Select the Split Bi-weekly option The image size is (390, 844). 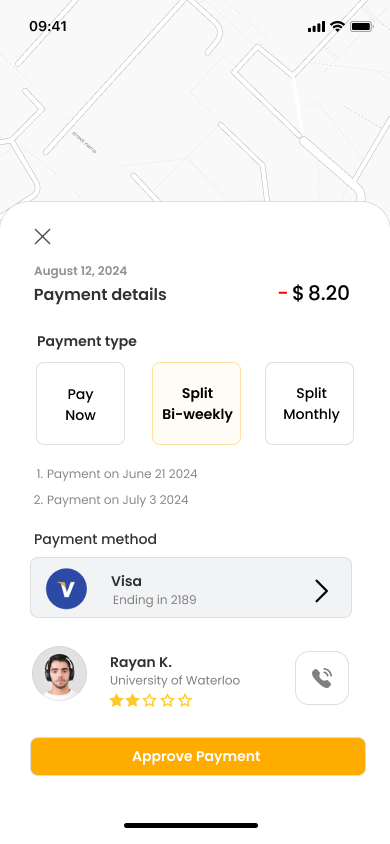[196, 404]
